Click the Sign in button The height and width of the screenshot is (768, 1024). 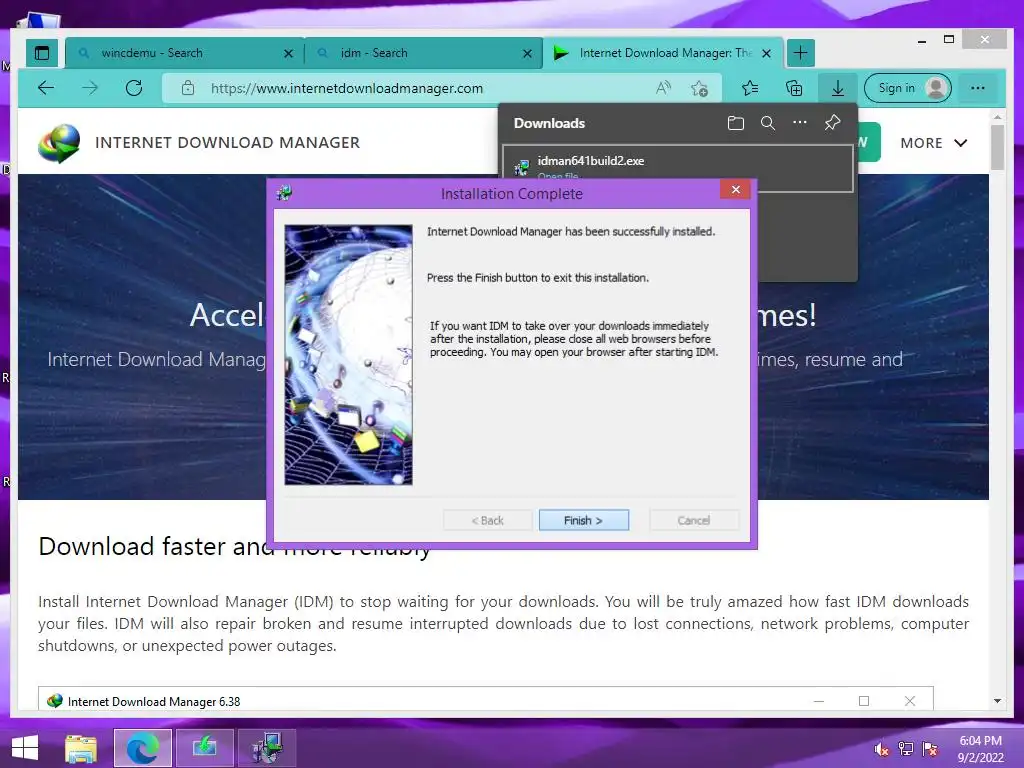pos(908,88)
